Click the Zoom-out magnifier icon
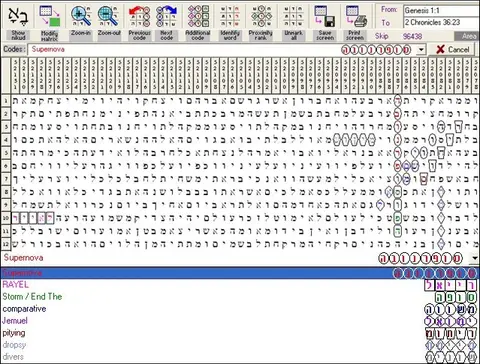Image resolution: width=480 pixels, height=364 pixels. (108, 16)
